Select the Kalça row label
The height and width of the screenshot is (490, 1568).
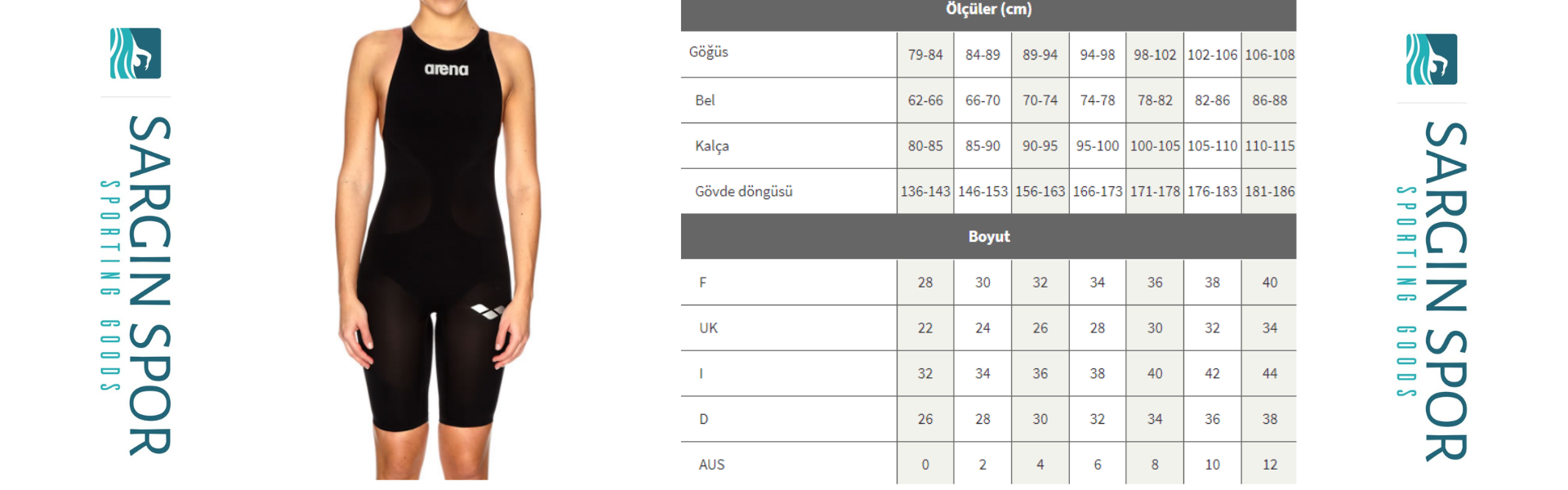tap(712, 146)
